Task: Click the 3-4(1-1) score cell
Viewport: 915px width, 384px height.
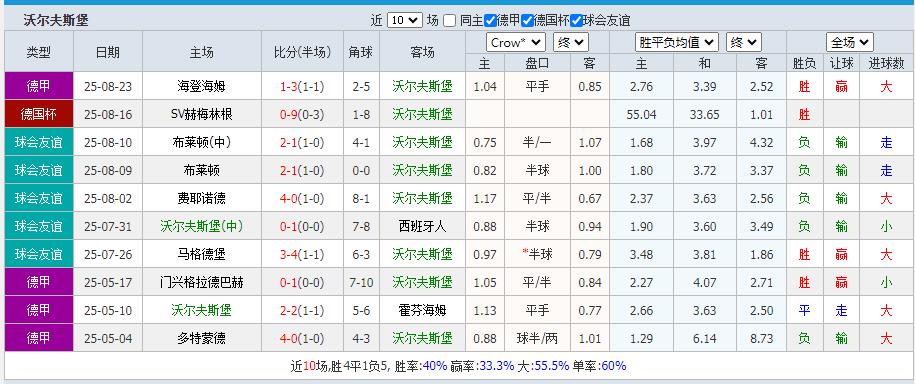Action: [x=302, y=255]
